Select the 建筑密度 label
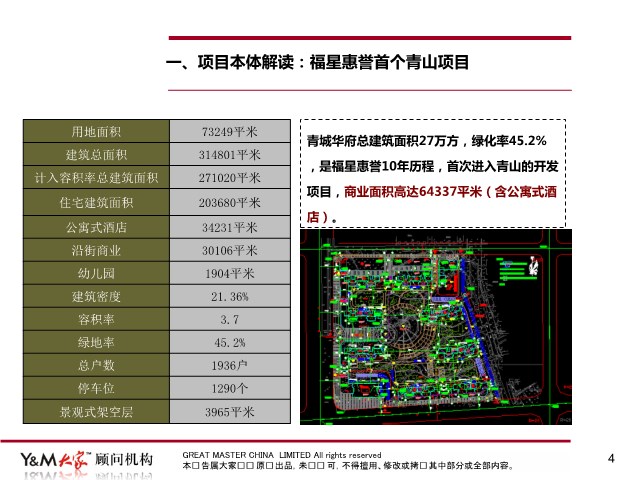 coord(96,296)
